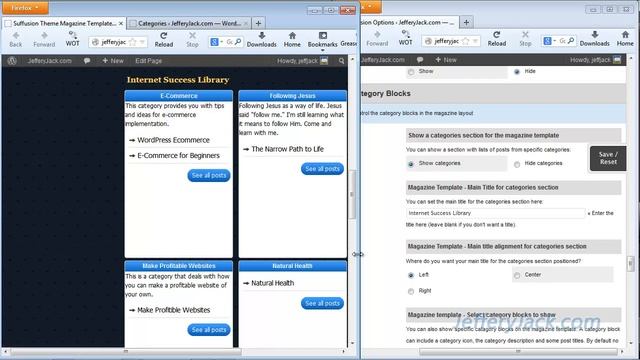
Task: Click bookmark star in right window address bar
Action: coord(465,41)
